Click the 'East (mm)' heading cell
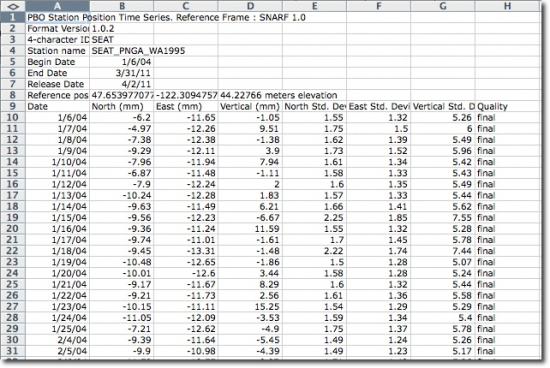The width and height of the screenshot is (550, 368). click(186, 106)
